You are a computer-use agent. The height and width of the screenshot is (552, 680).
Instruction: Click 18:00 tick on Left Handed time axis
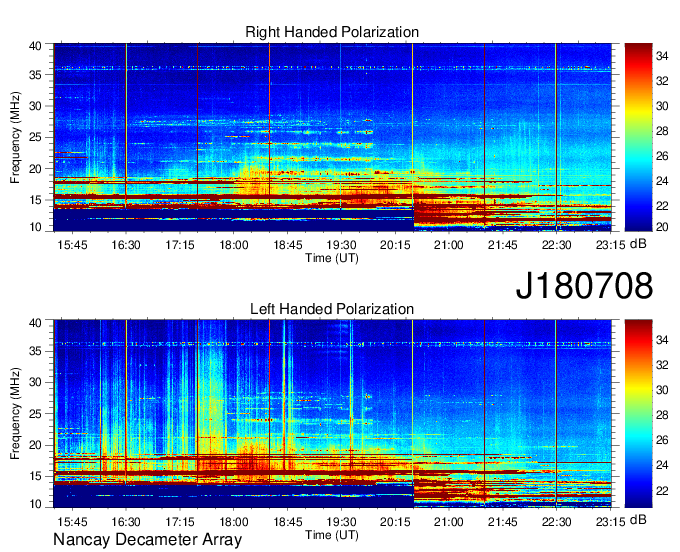pos(233,522)
